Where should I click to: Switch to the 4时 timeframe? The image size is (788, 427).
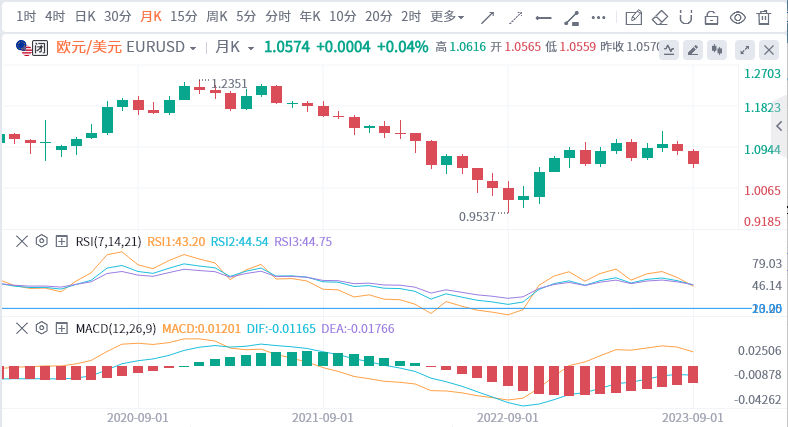point(55,17)
